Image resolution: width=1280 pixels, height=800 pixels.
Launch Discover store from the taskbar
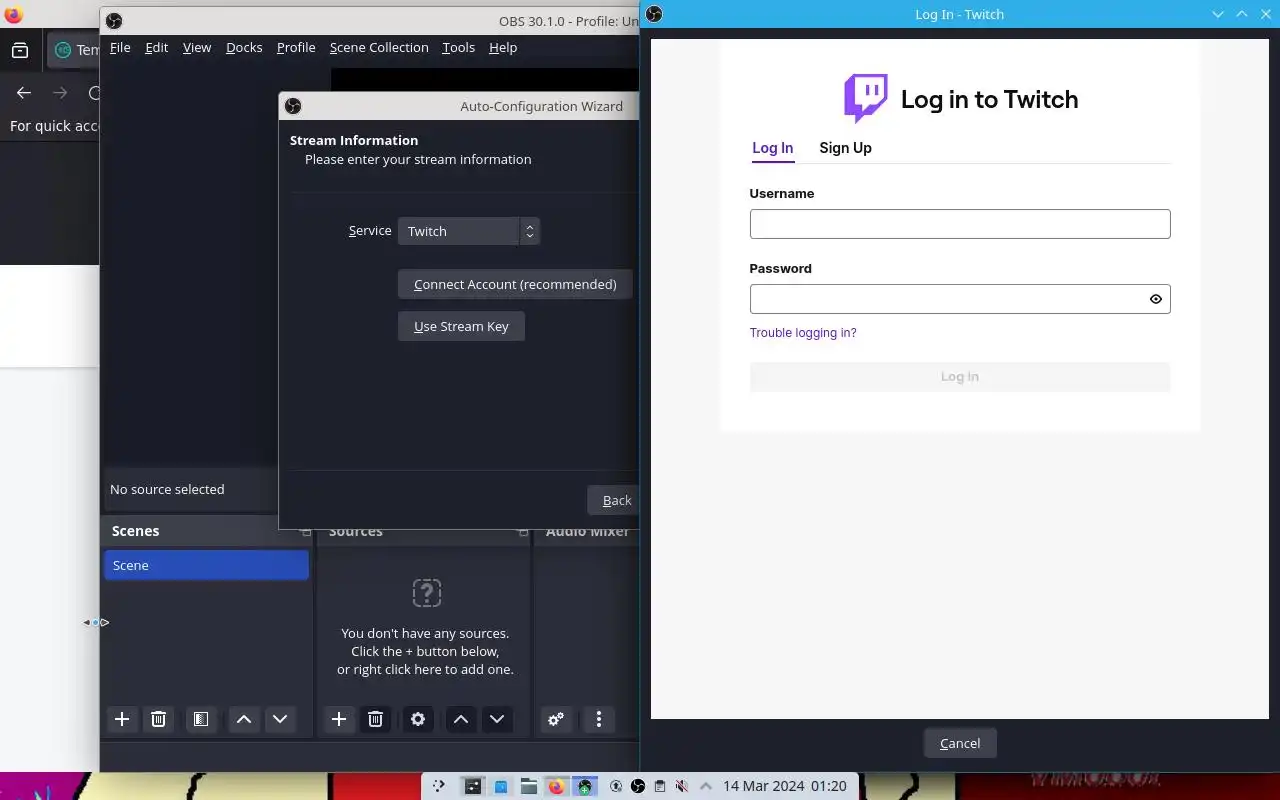501,786
